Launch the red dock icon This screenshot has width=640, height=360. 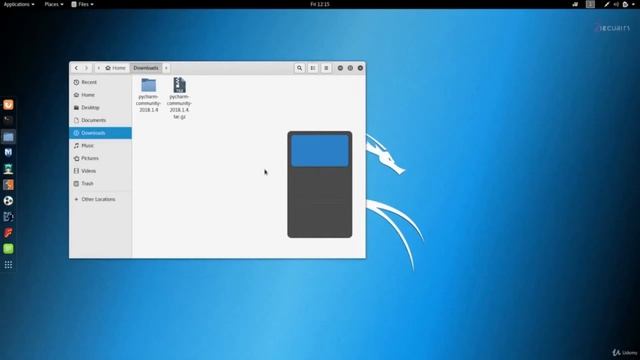click(8, 233)
